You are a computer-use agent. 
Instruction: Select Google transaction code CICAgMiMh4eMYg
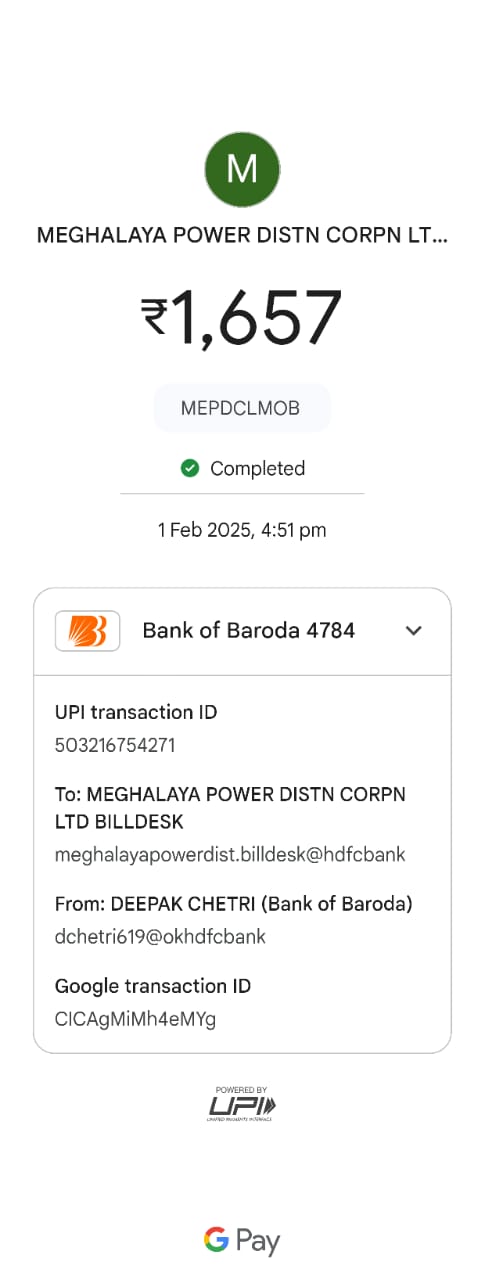pyautogui.click(x=135, y=1019)
